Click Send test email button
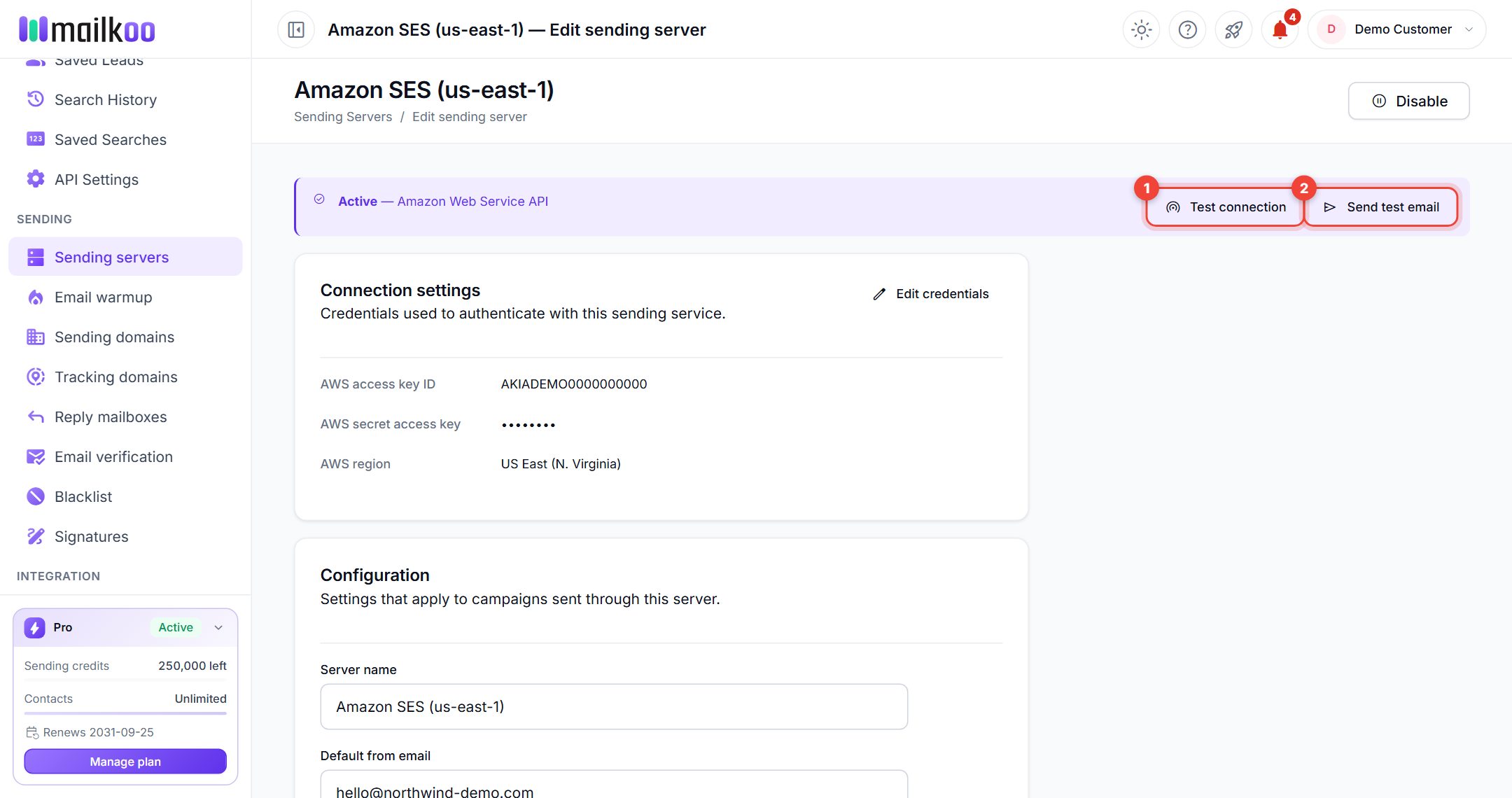 point(1381,207)
